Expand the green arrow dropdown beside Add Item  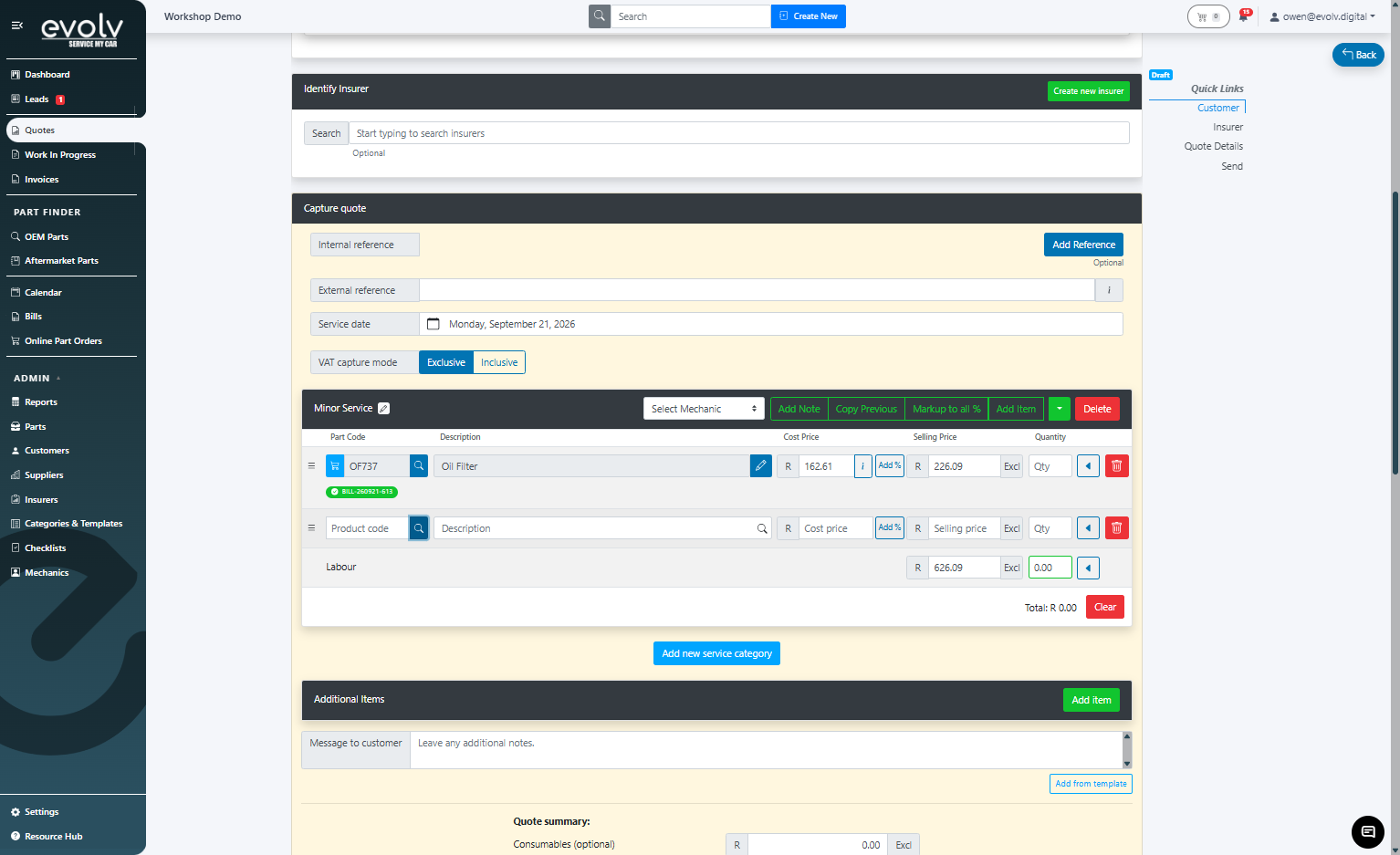coord(1060,409)
